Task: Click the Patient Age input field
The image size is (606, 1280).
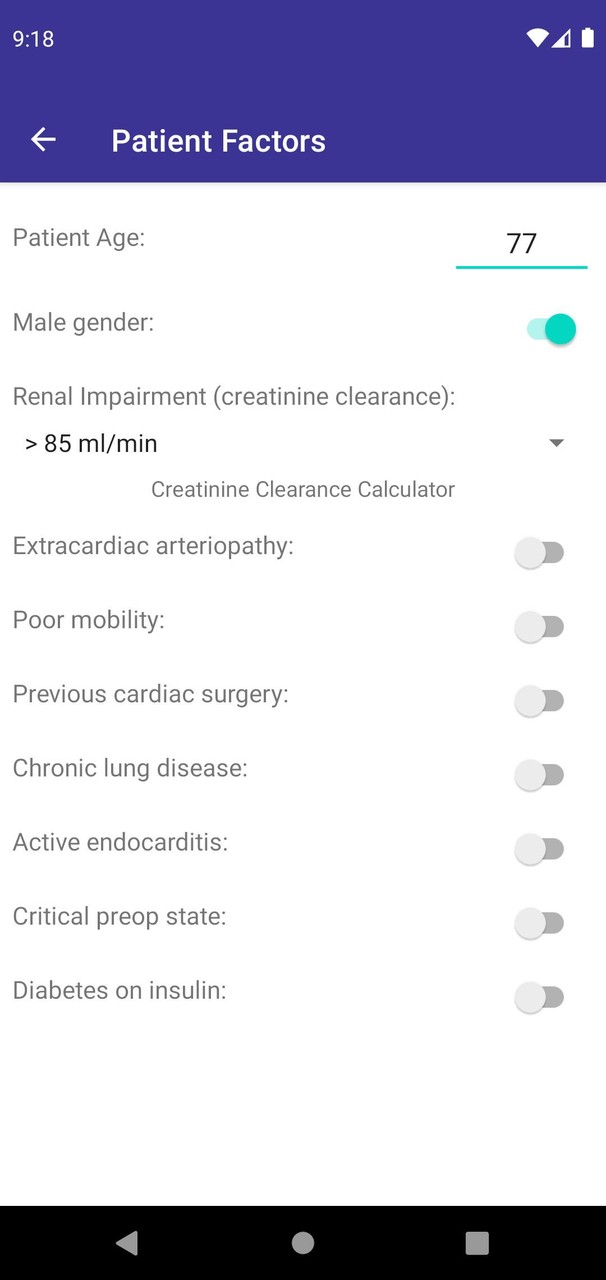Action: point(521,242)
